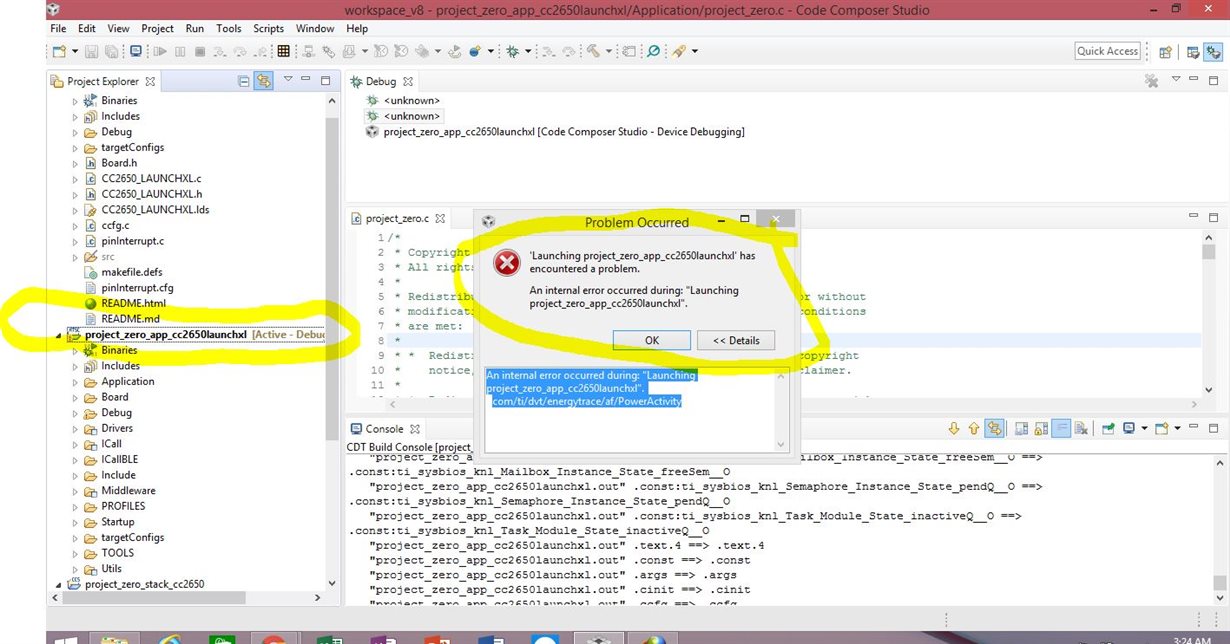Select the Utils folder
Image resolution: width=1230 pixels, height=644 pixels.
pyautogui.click(x=111, y=569)
